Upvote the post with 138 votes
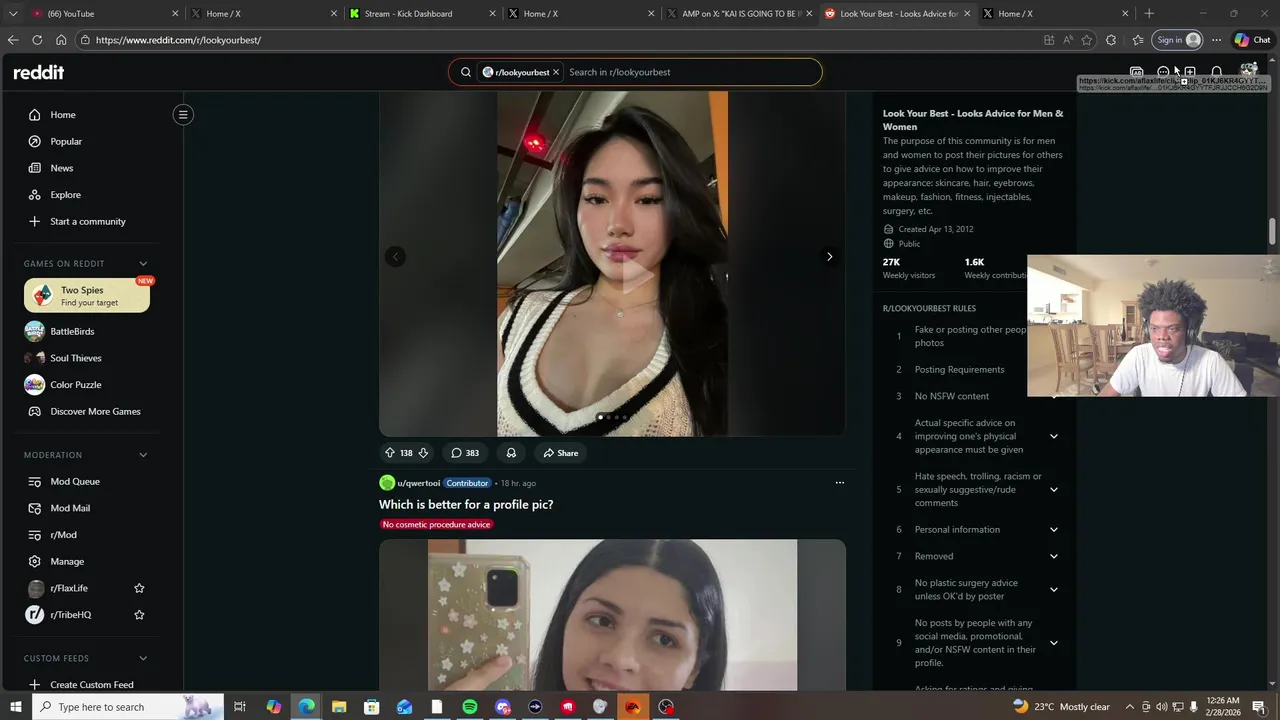This screenshot has width=1280, height=720. pos(390,453)
